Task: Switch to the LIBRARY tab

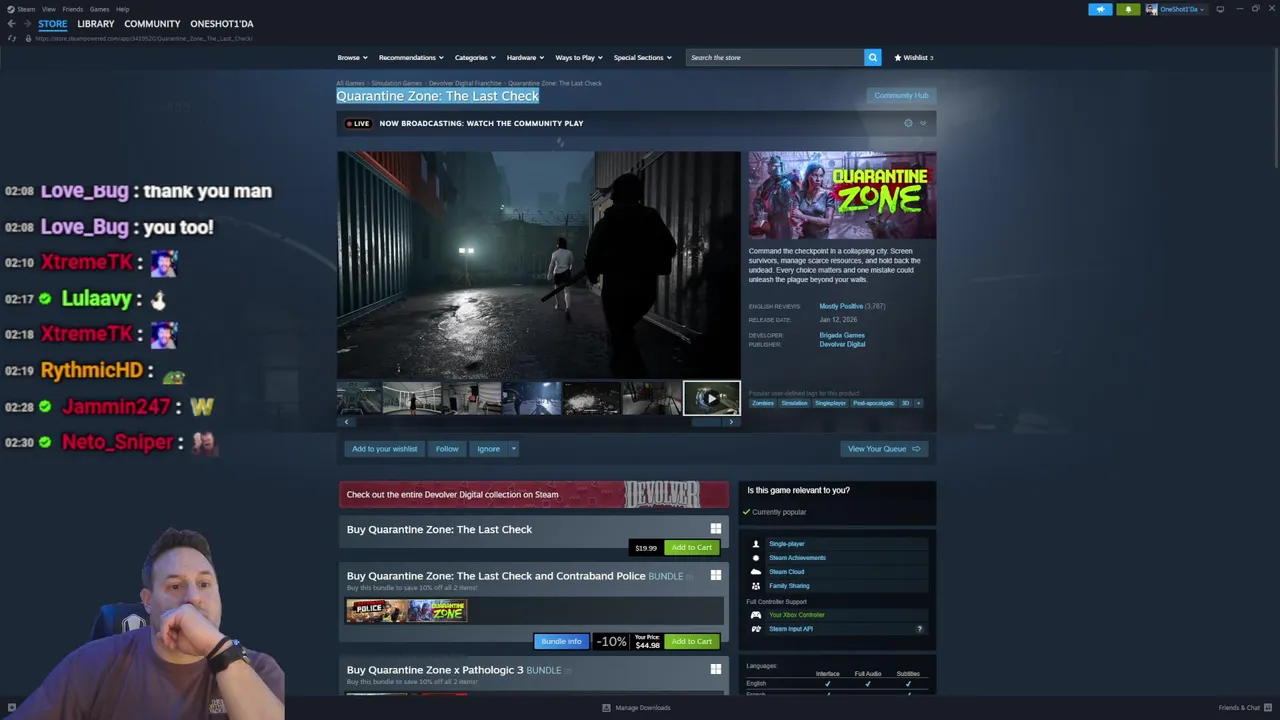Action: [96, 24]
